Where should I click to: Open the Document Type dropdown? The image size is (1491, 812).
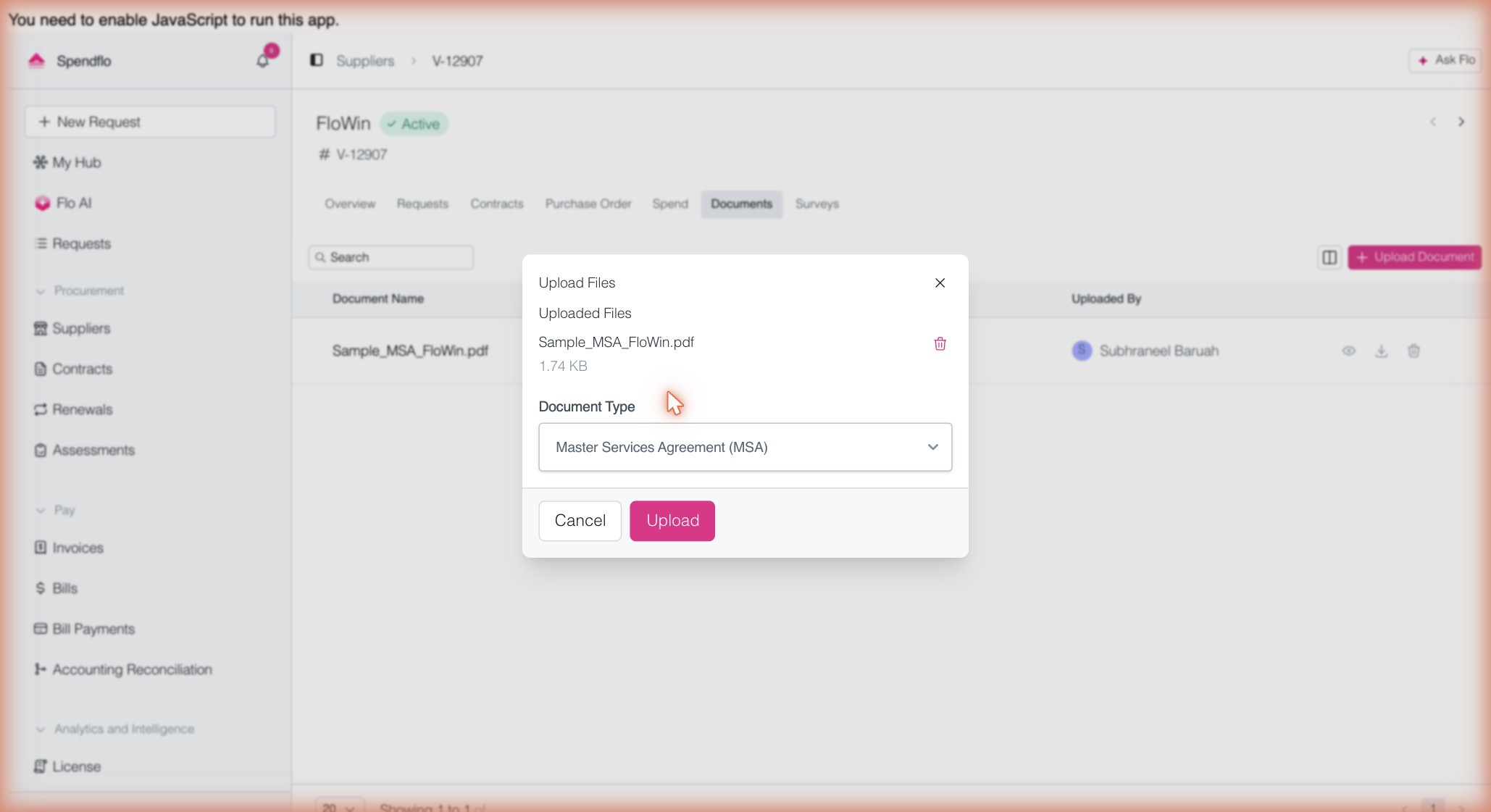(x=745, y=447)
